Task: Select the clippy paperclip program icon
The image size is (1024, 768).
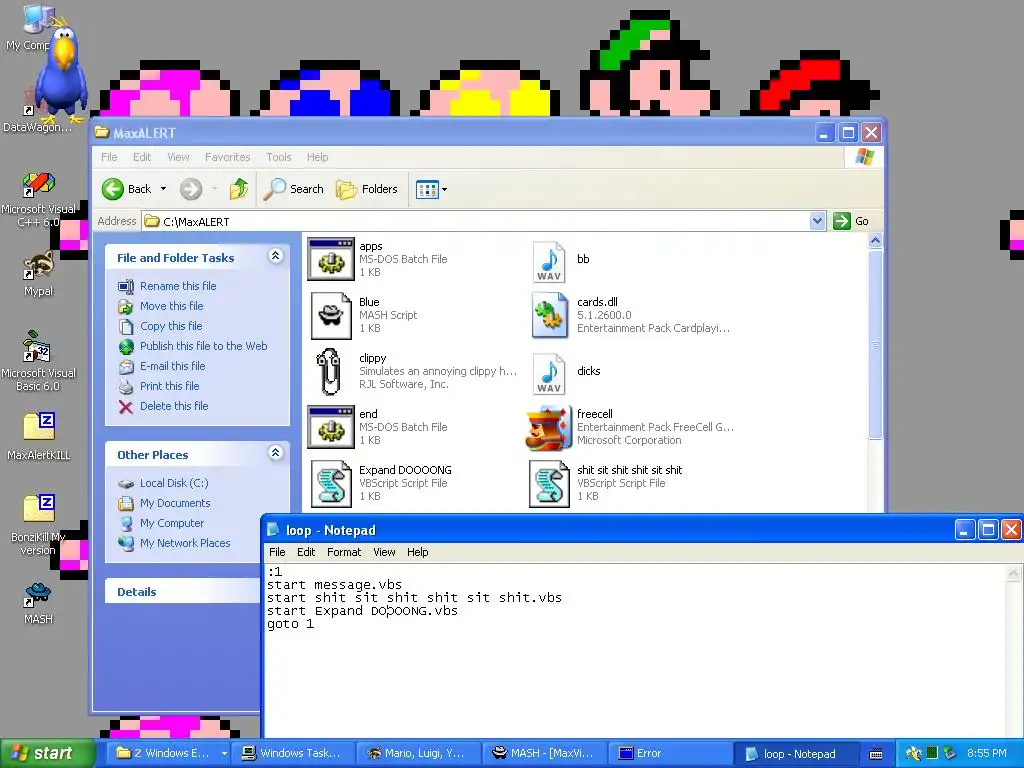Action: [329, 372]
